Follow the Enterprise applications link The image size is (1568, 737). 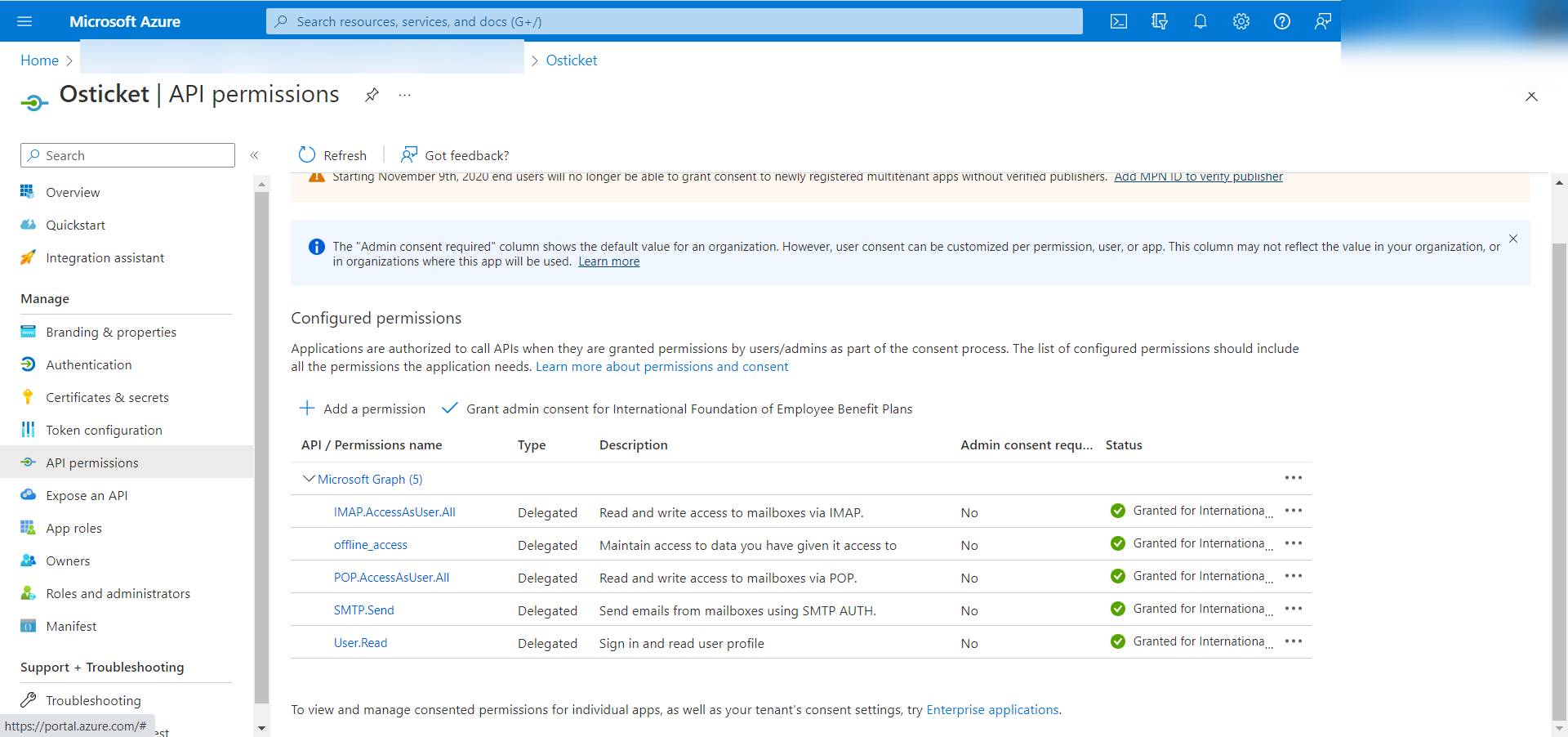[x=992, y=709]
